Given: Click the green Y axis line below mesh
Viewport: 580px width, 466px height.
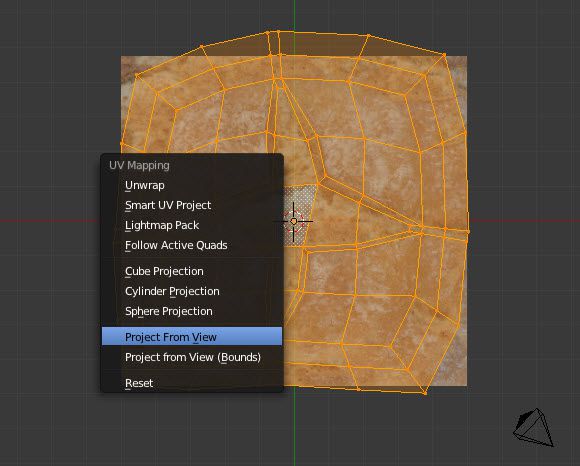Looking at the screenshot, I should click(294, 429).
